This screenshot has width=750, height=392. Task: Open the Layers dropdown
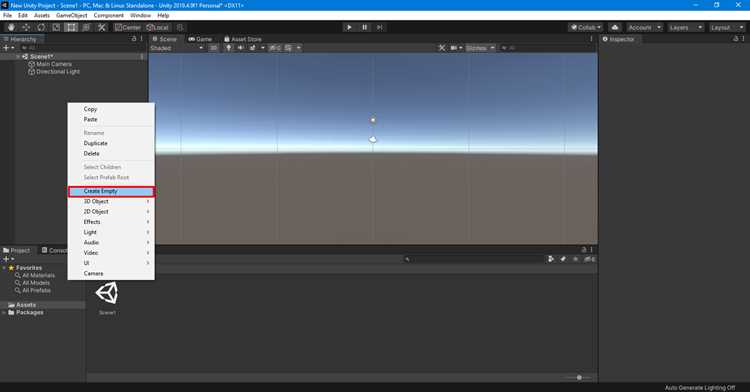tap(686, 27)
